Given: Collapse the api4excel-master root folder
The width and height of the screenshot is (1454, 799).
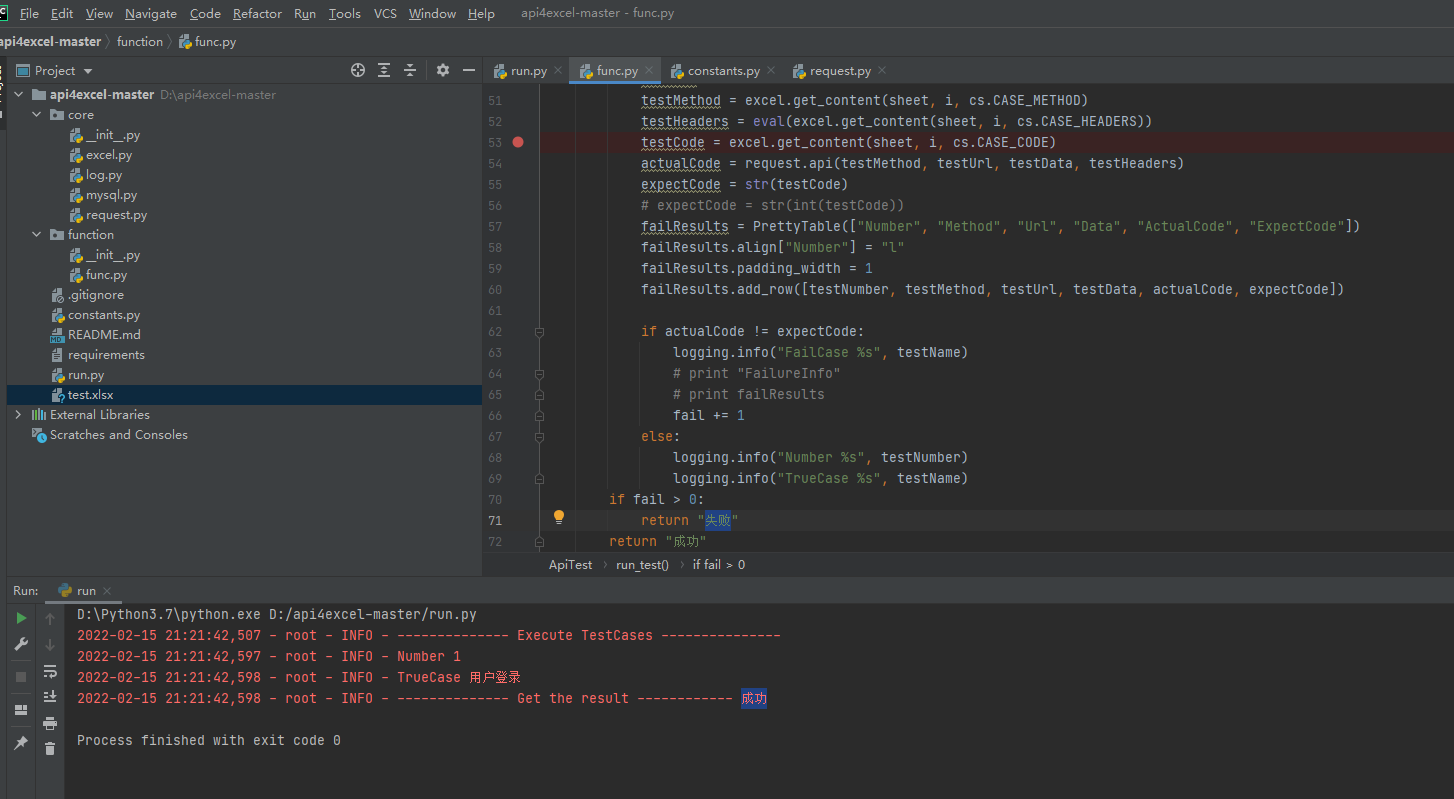Looking at the screenshot, I should click(19, 95).
